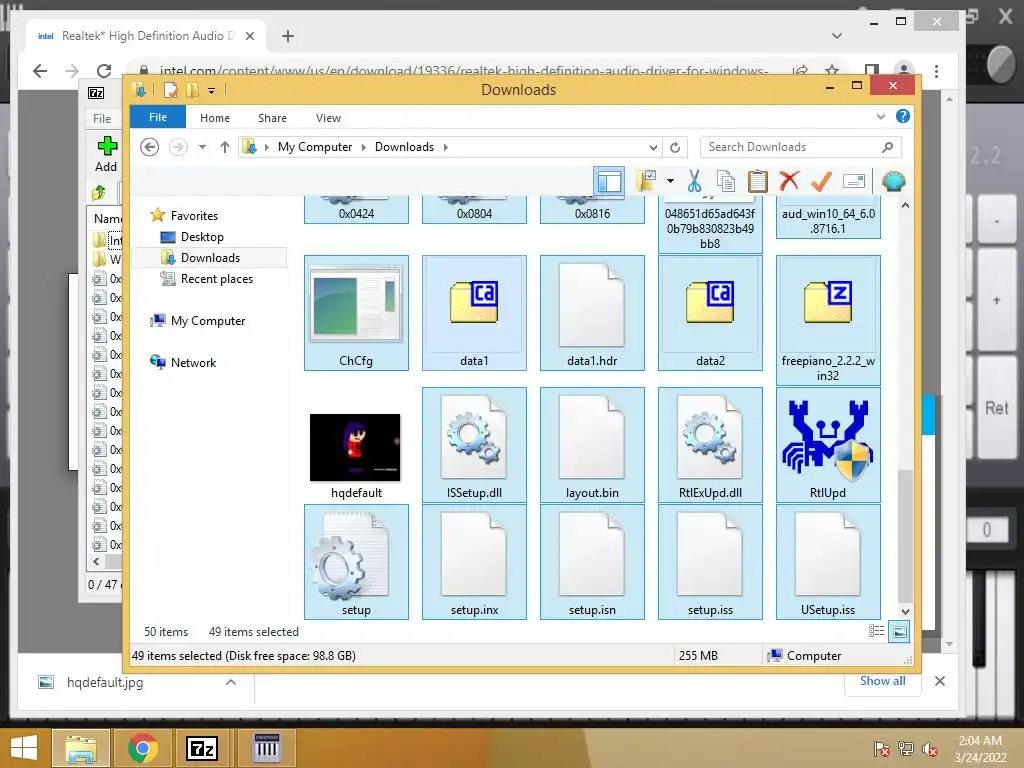Delete selected files with red X

click(x=789, y=180)
